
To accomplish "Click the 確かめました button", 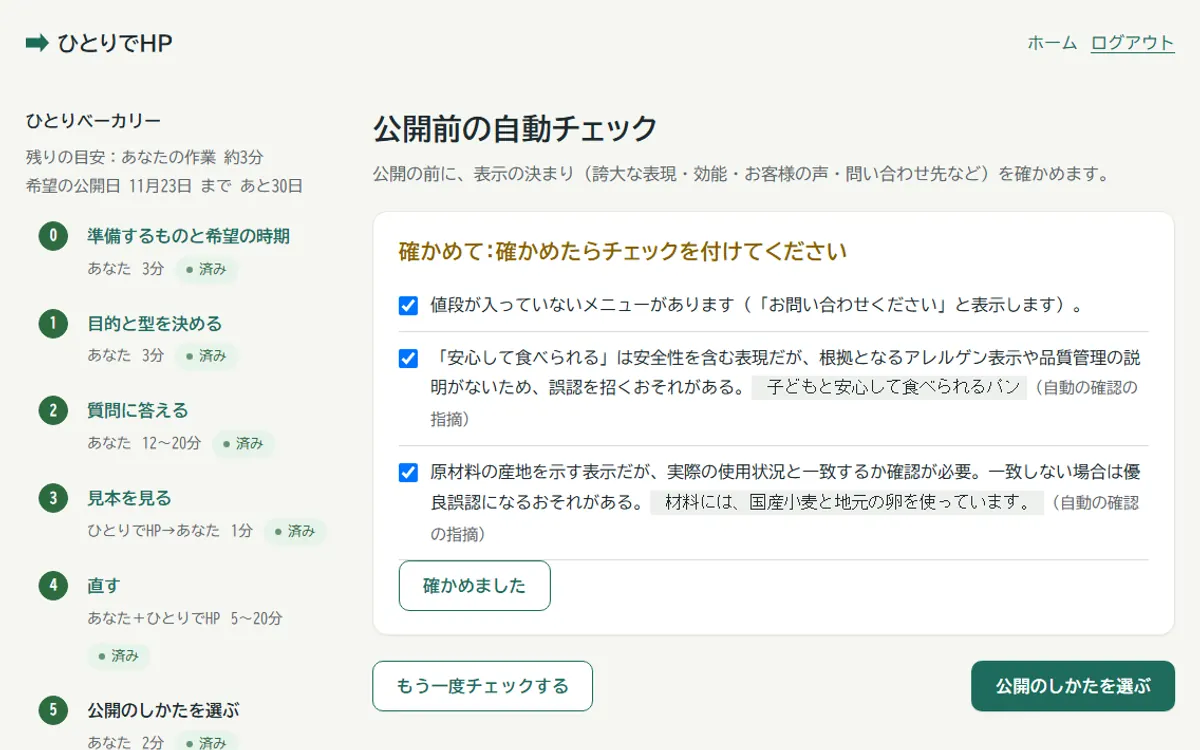I will point(474,586).
